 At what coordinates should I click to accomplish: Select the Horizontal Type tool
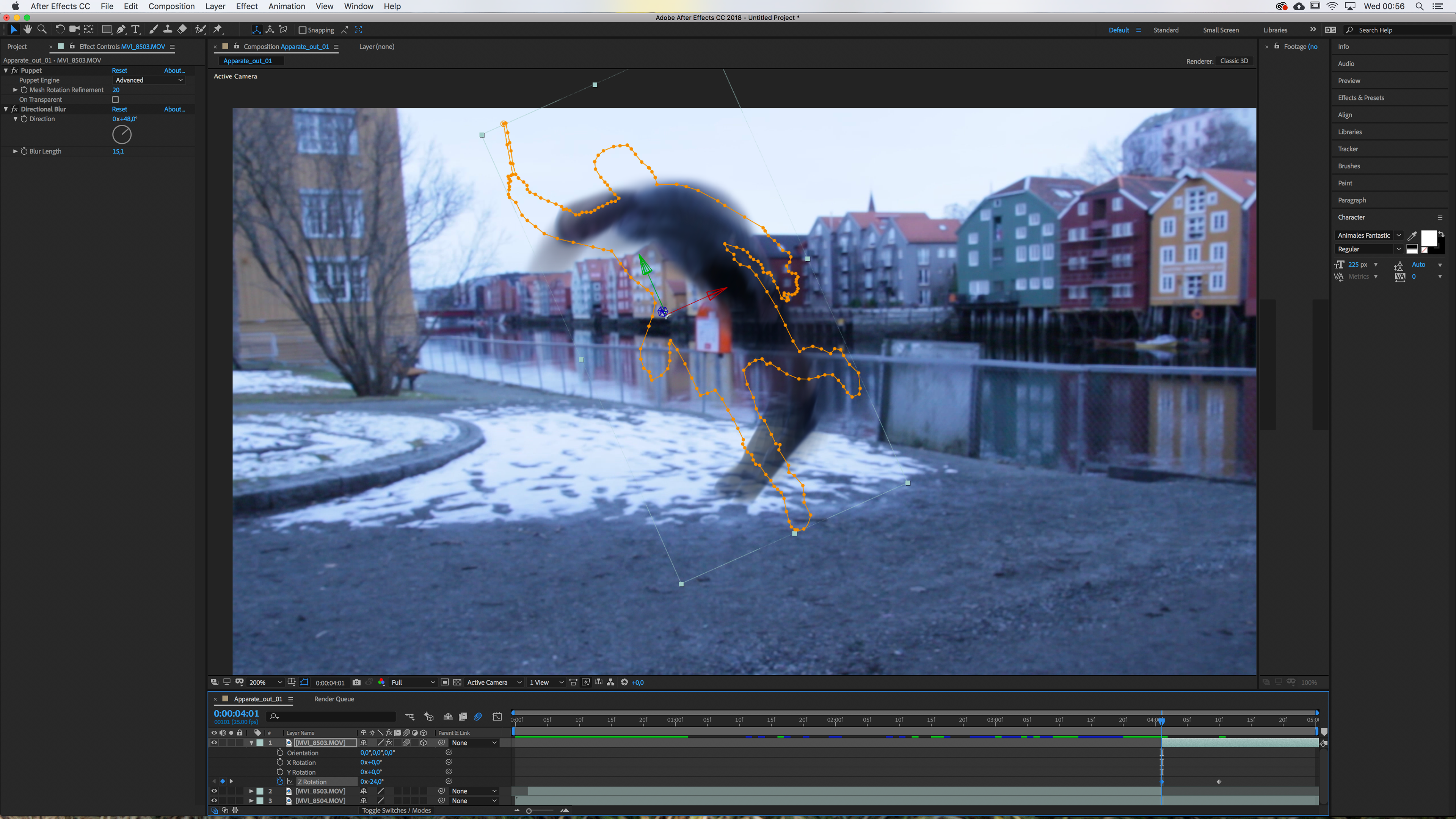click(x=135, y=30)
